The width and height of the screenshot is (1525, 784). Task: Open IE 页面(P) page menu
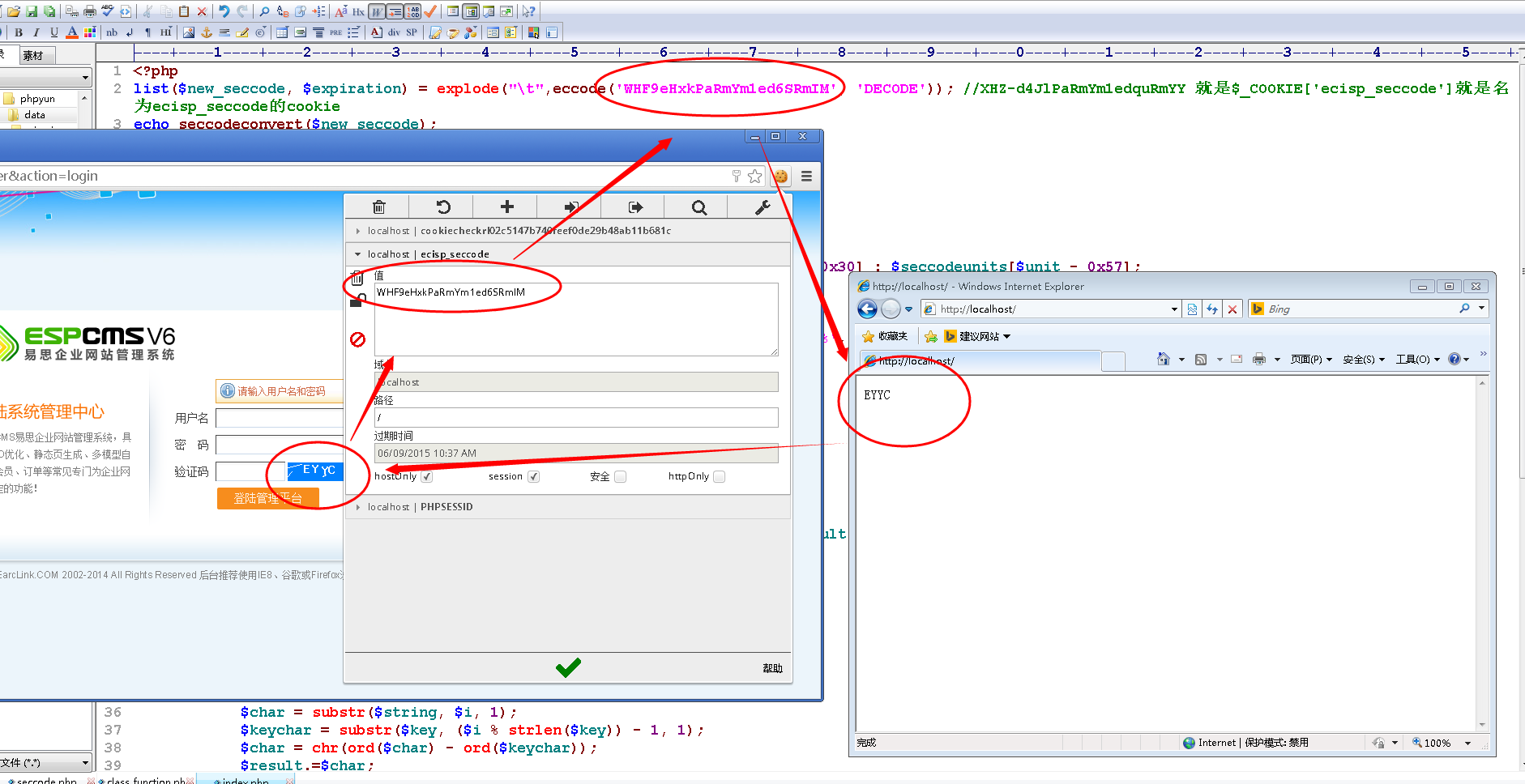pyautogui.click(x=1311, y=359)
